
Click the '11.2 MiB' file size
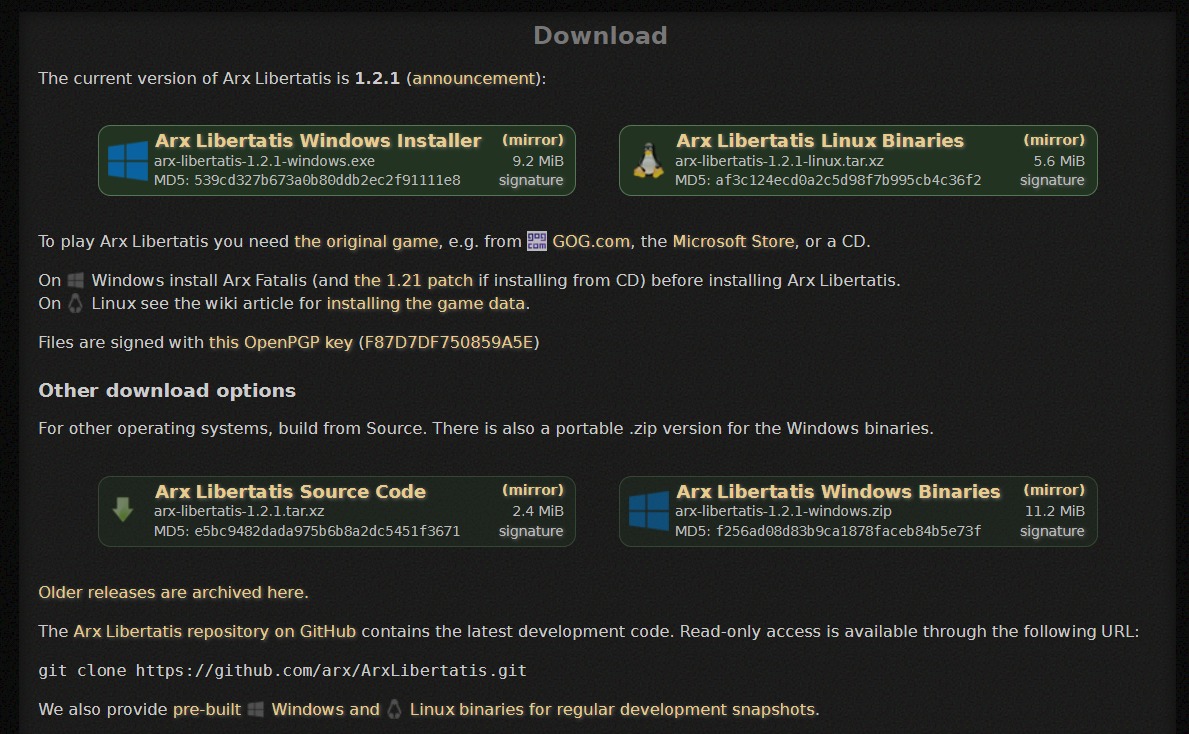tap(1055, 512)
